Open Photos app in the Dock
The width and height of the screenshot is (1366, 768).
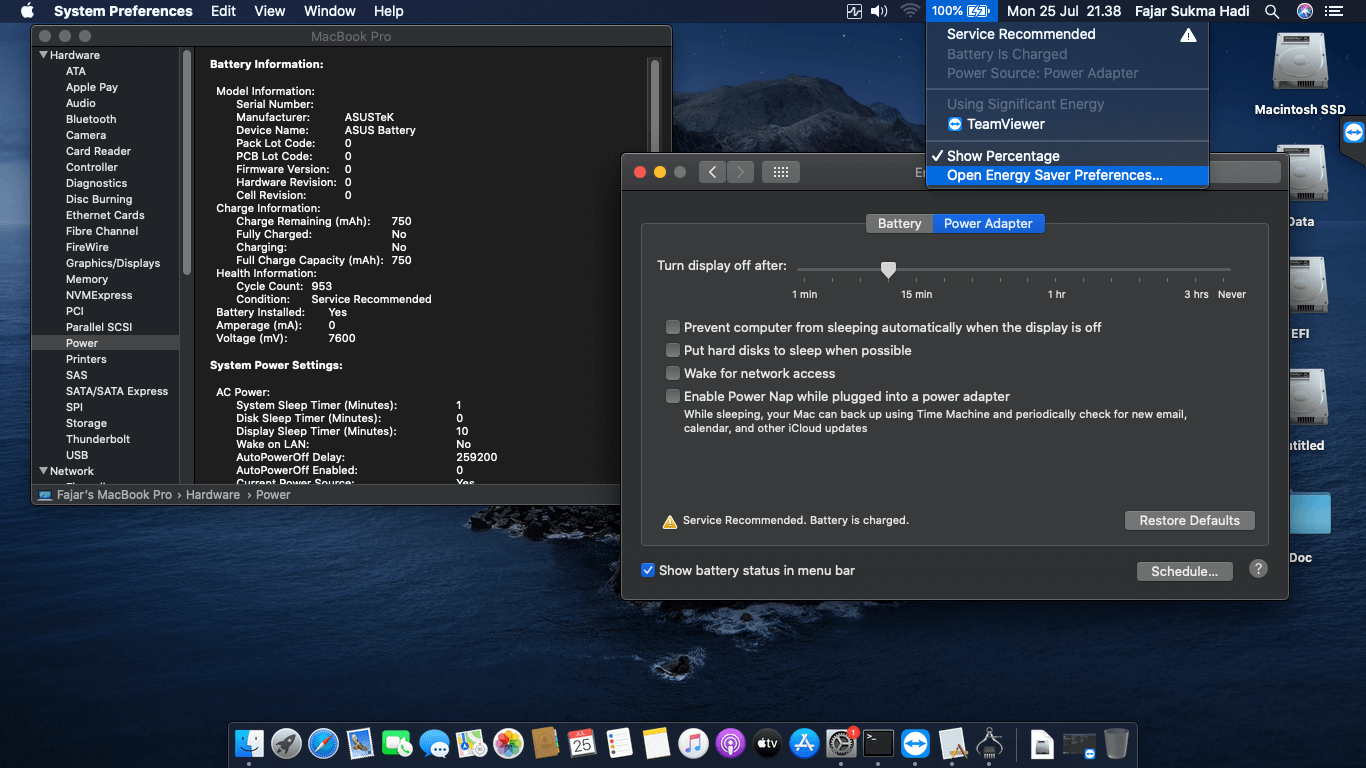508,743
